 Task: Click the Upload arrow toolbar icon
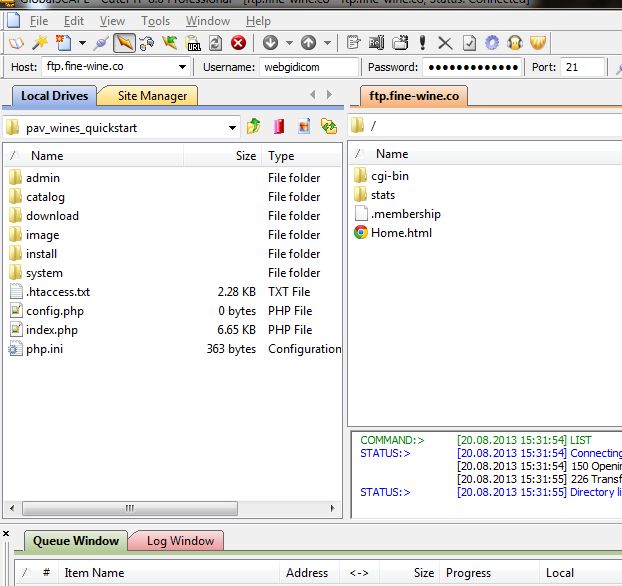click(x=308, y=43)
